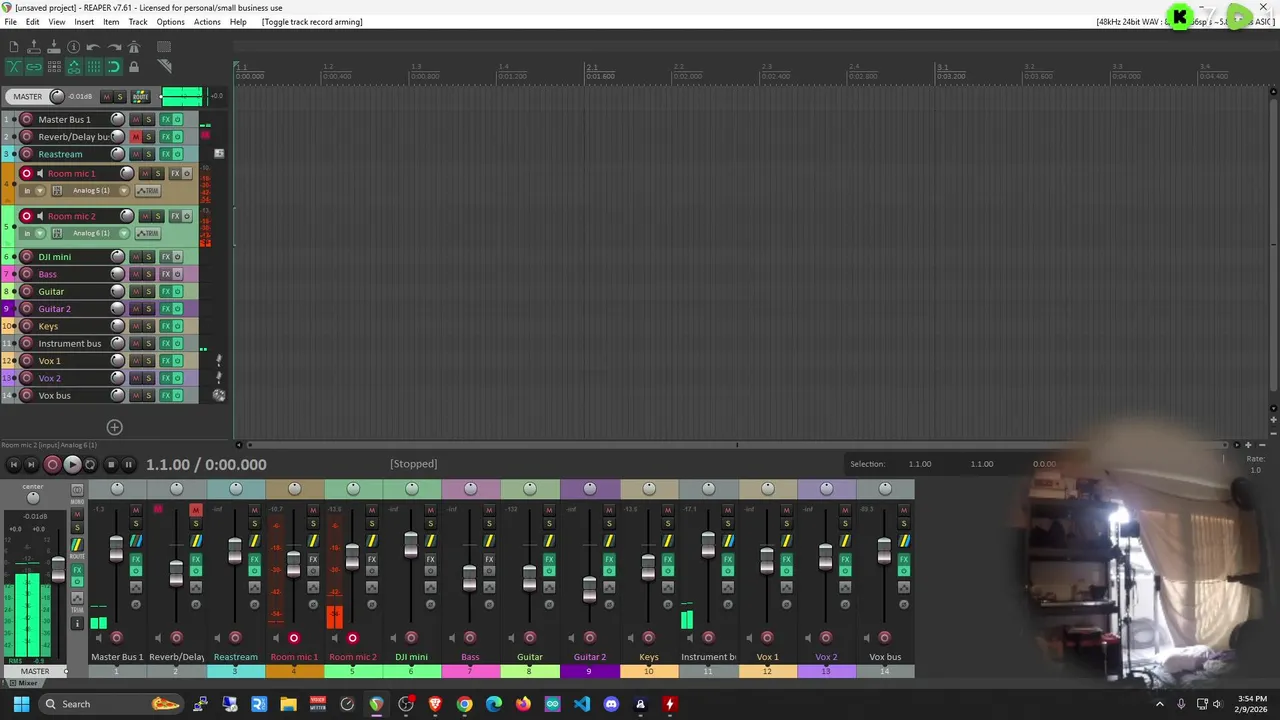The height and width of the screenshot is (720, 1280).
Task: Solo the Master Bus 1 track
Action: (149, 120)
